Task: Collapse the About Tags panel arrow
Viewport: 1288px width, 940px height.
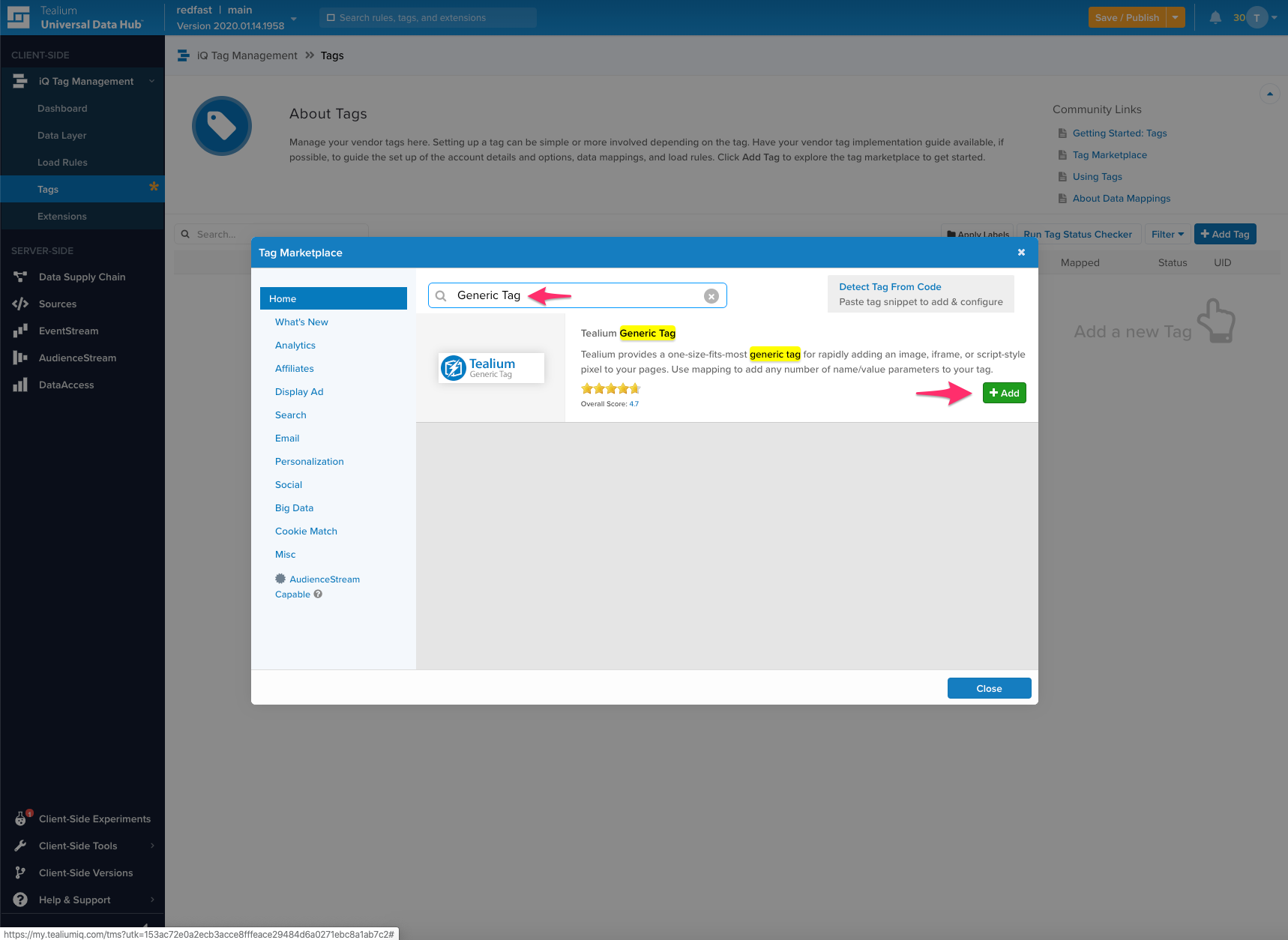Action: pyautogui.click(x=1269, y=94)
